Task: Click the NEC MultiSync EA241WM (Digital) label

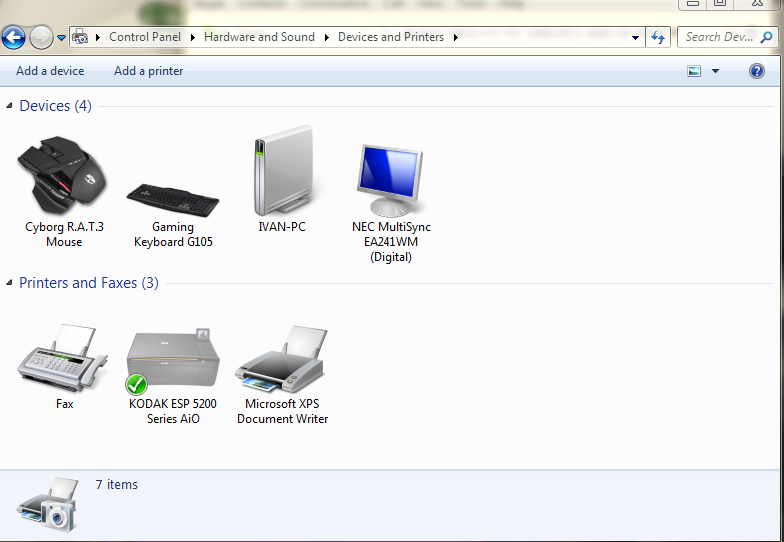Action: pyautogui.click(x=391, y=242)
